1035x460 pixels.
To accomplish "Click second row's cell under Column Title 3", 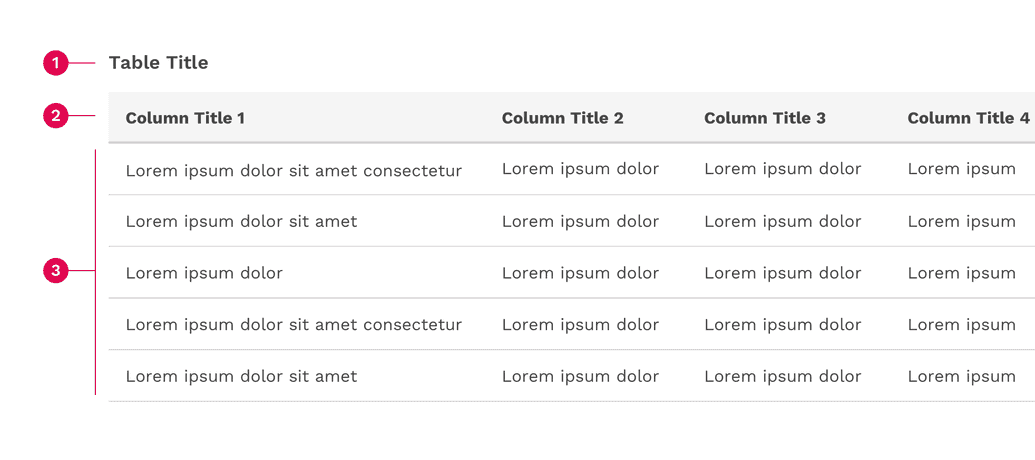I will [x=782, y=222].
